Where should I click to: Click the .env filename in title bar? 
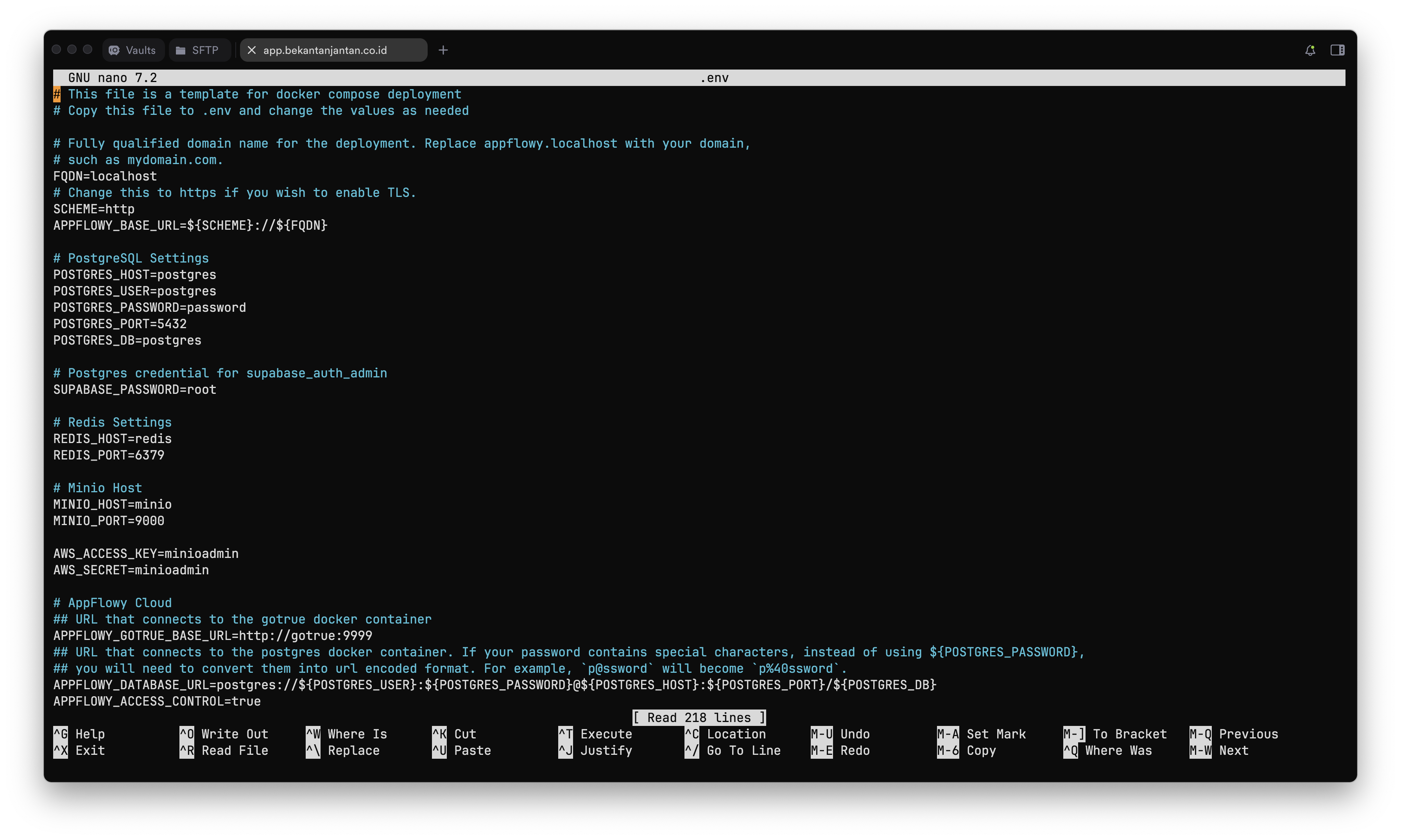coord(714,77)
